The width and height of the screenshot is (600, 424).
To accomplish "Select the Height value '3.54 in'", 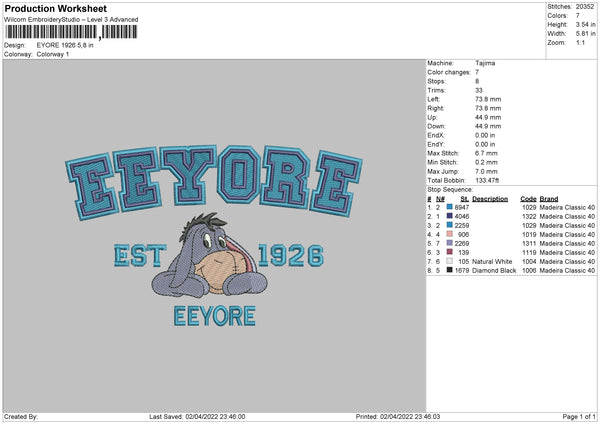I will click(x=585, y=24).
